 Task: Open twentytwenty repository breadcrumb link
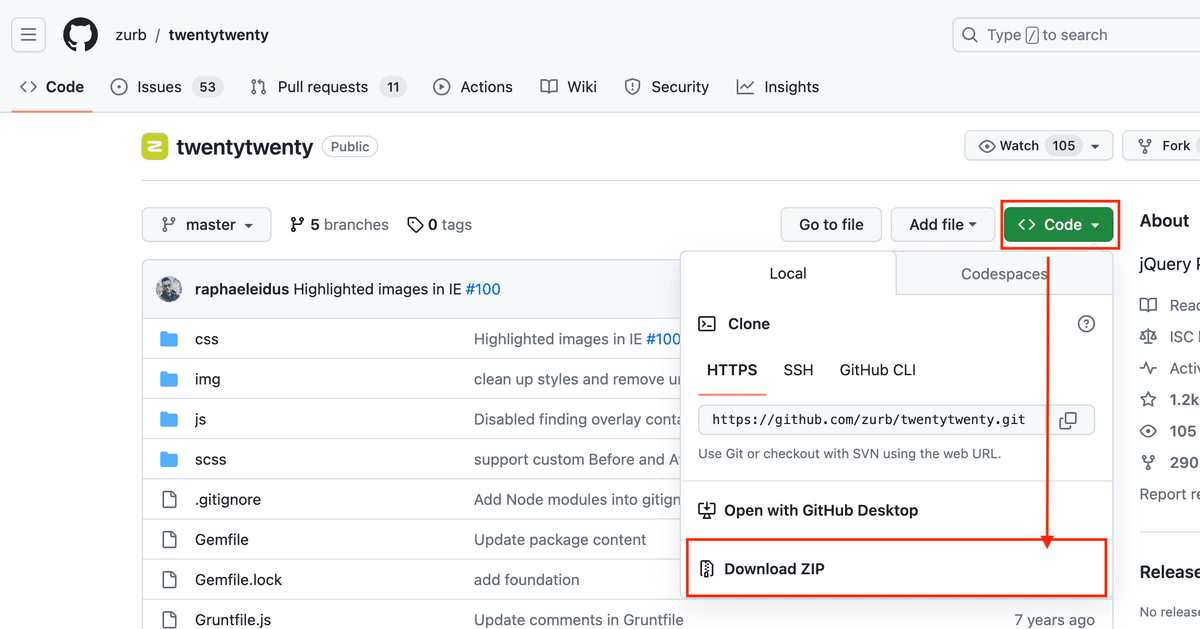(x=218, y=35)
